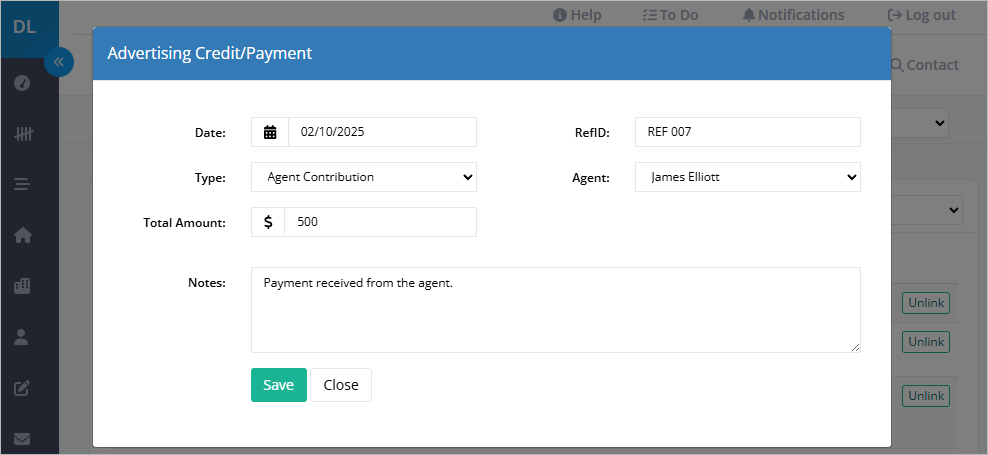Viewport: 988px width, 455px height.
Task: Open the list lines sidebar icon
Action: (x=22, y=185)
